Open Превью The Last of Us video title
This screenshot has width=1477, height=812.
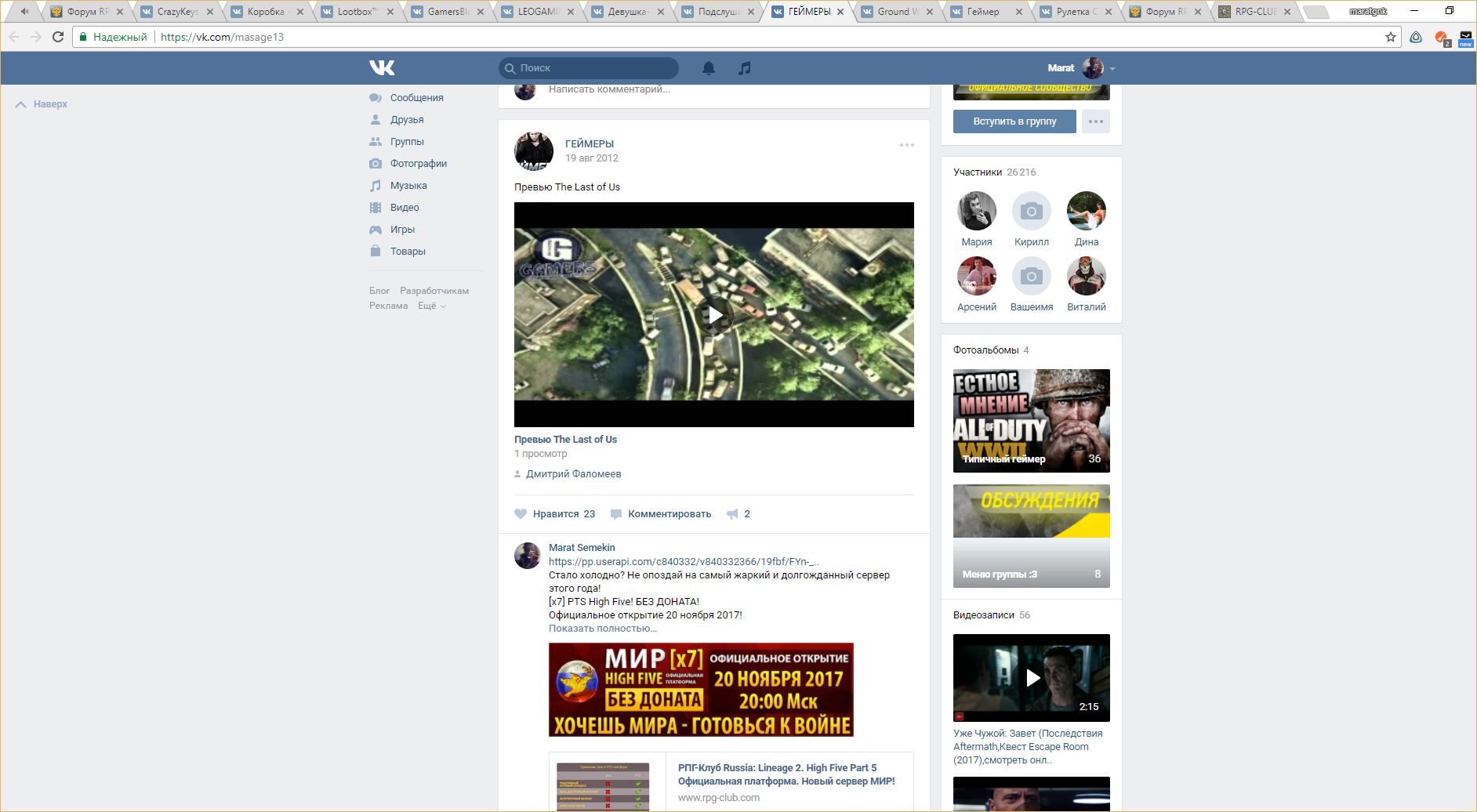[565, 440]
